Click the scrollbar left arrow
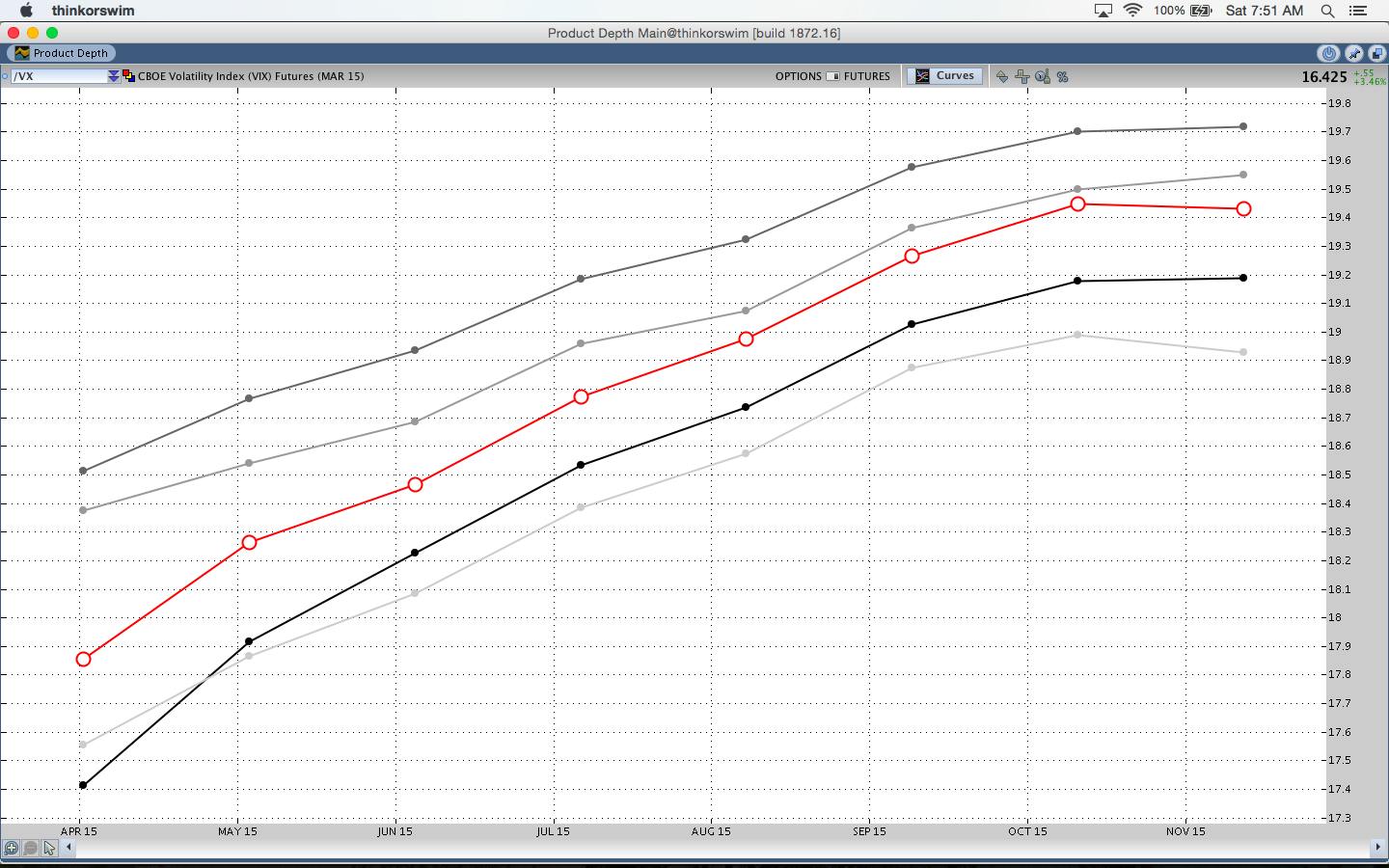This screenshot has width=1389, height=868. pyautogui.click(x=68, y=847)
